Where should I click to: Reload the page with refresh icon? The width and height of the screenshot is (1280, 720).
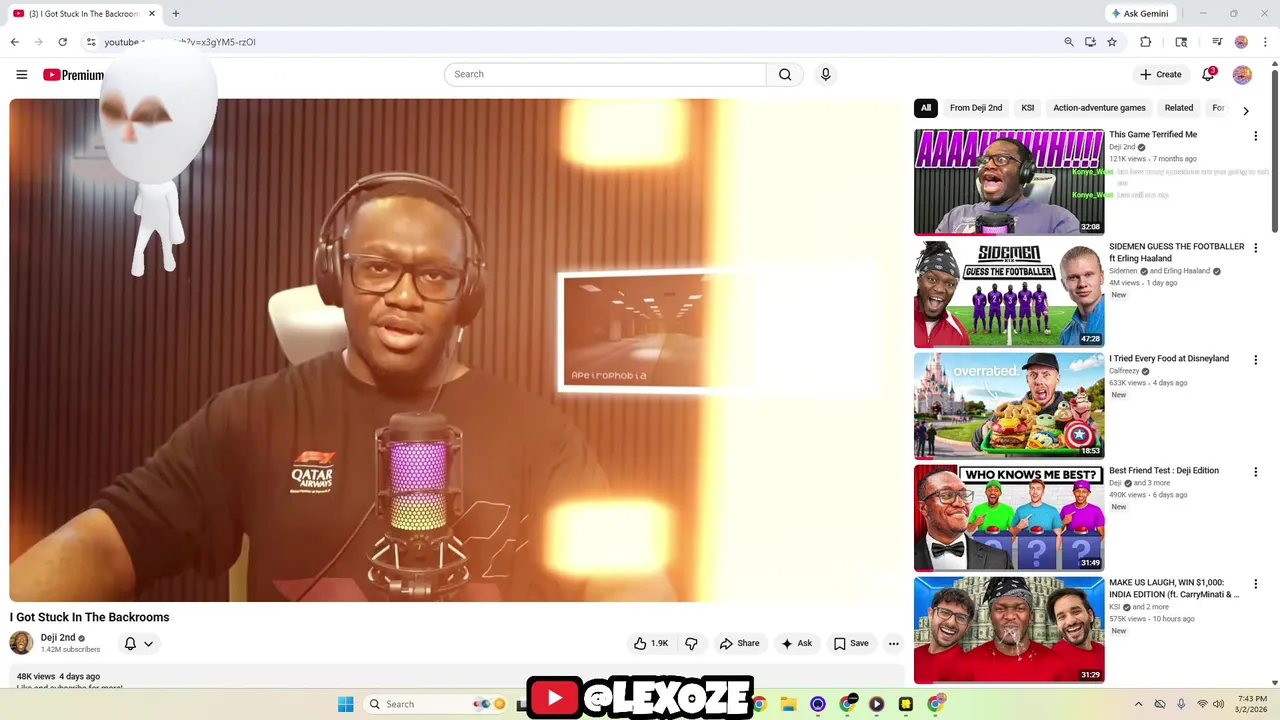(62, 42)
